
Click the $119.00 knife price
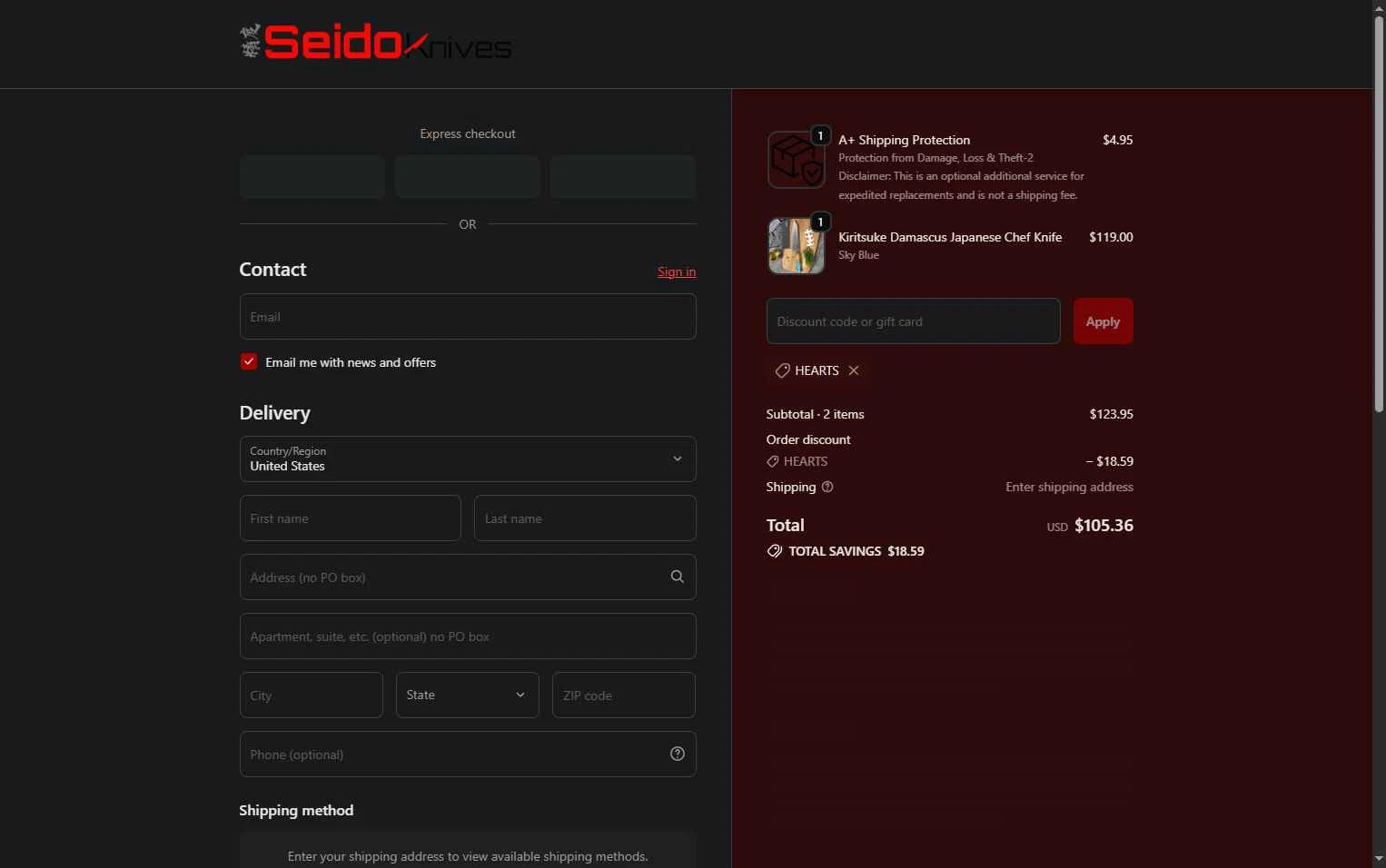click(1111, 237)
